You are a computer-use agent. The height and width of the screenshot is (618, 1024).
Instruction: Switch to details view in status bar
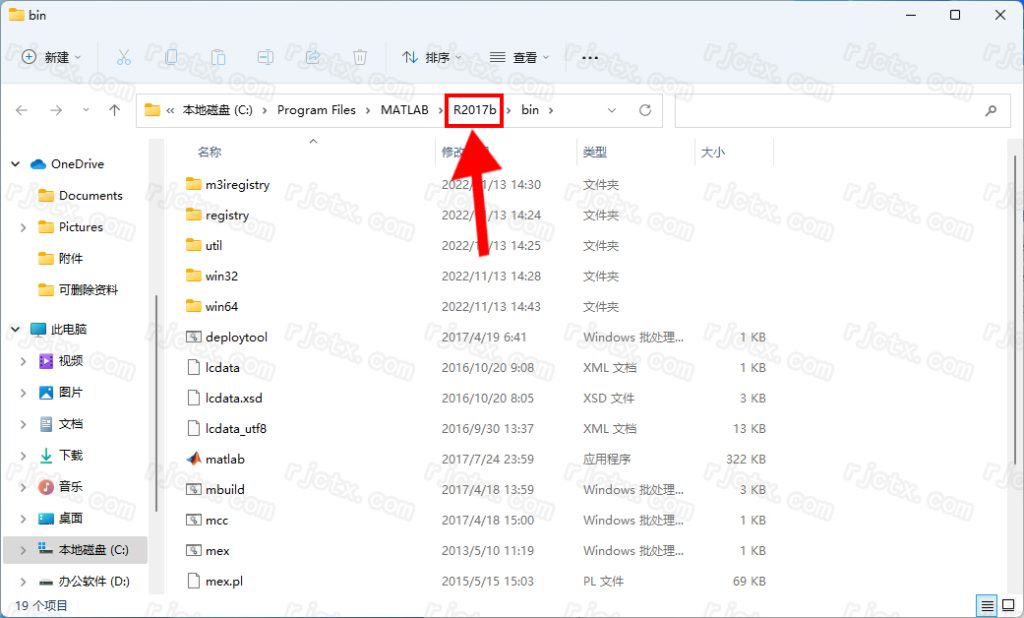tap(987, 605)
